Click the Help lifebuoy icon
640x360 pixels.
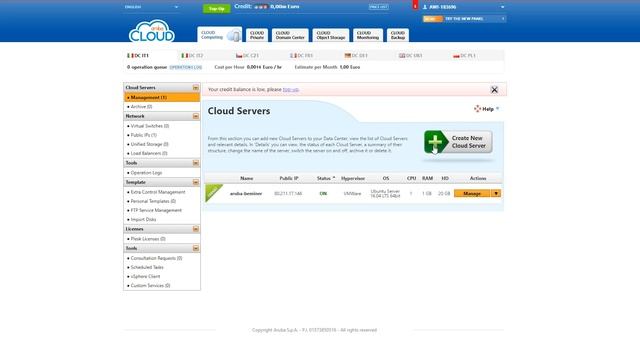[477, 109]
